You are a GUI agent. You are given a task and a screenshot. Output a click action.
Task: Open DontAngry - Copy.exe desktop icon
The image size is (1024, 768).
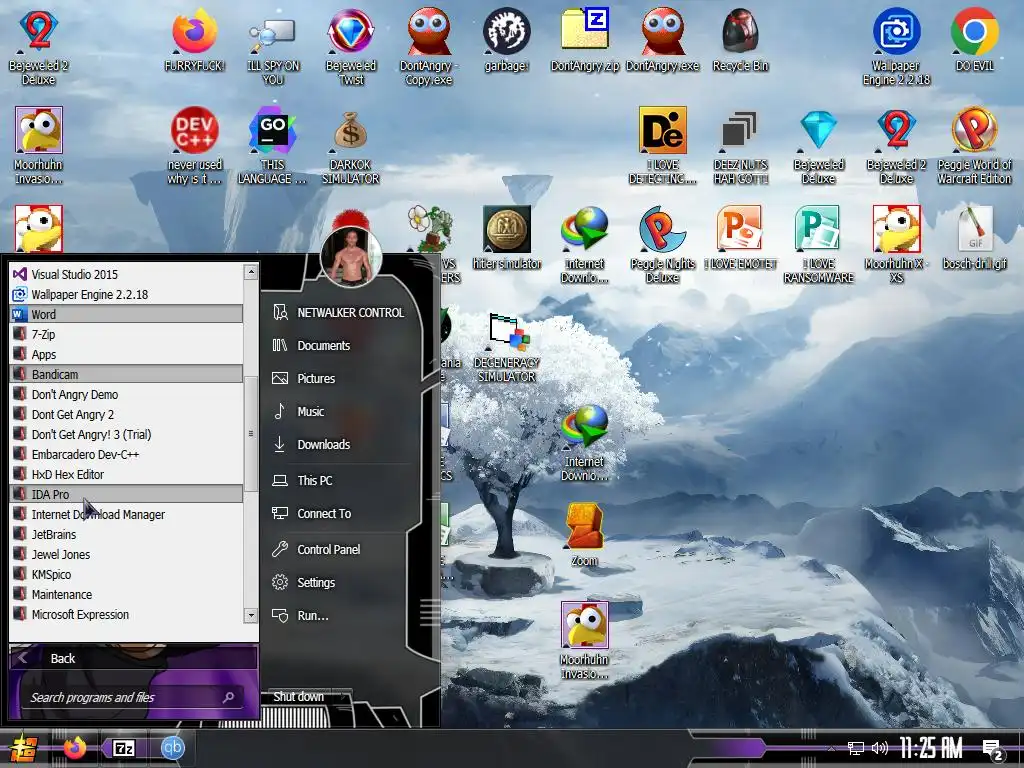click(x=428, y=47)
